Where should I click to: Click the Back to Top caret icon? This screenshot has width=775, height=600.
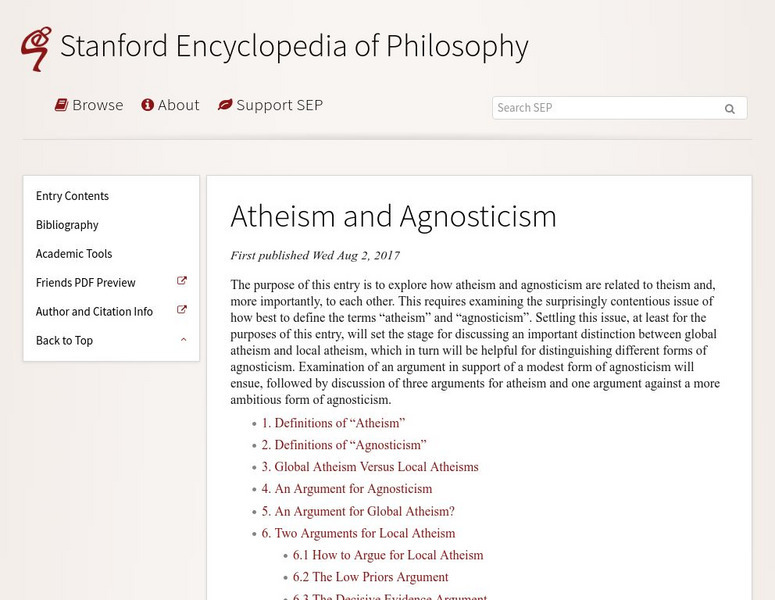[183, 340]
